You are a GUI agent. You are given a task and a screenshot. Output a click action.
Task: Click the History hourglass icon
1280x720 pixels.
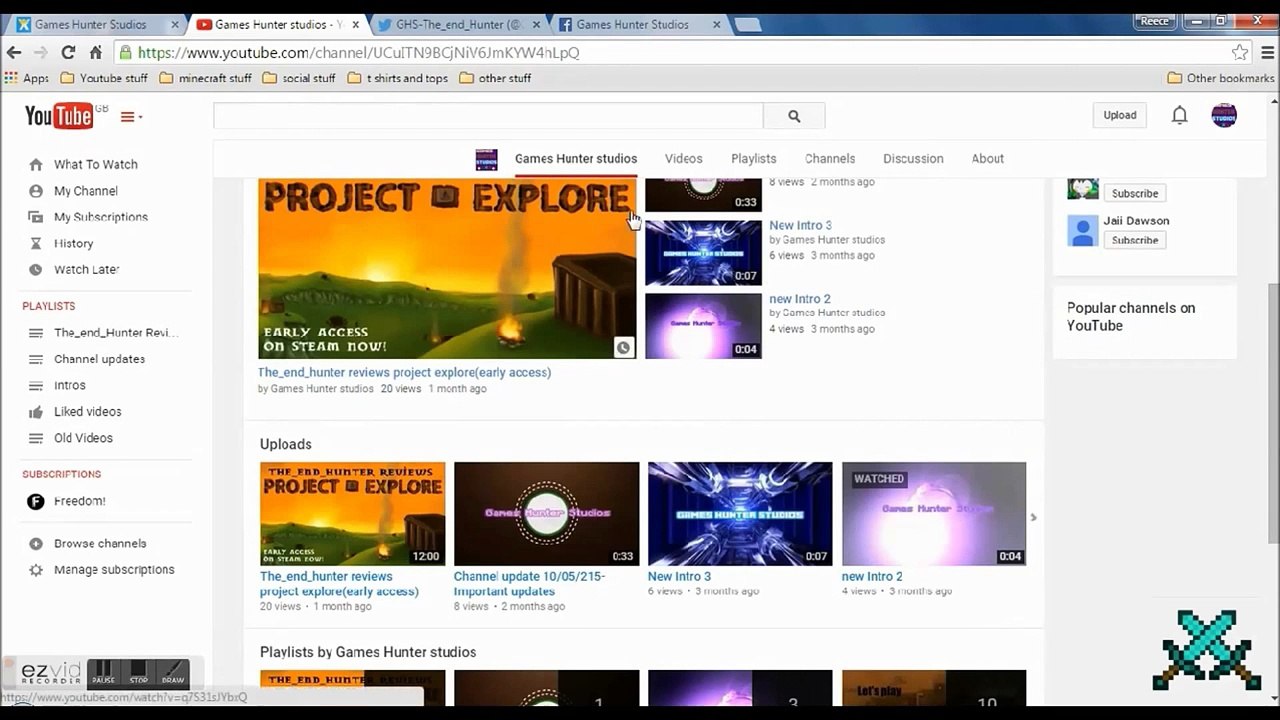pyautogui.click(x=36, y=243)
